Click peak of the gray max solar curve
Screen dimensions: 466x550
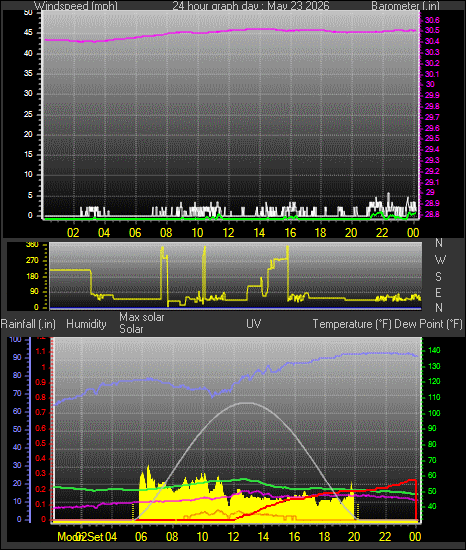click(248, 403)
